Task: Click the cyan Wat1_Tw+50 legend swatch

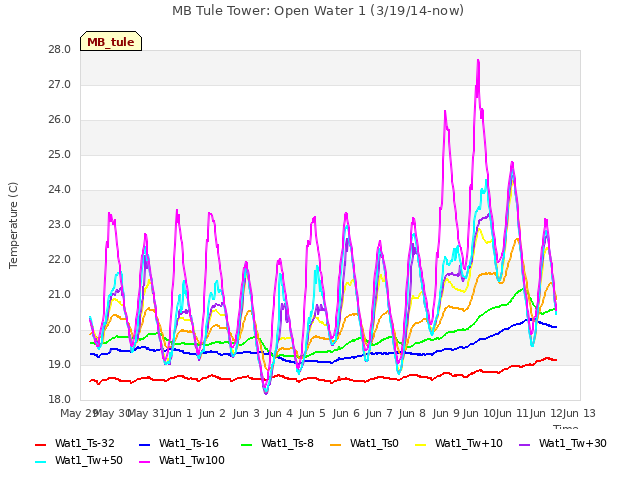Action: [41, 462]
